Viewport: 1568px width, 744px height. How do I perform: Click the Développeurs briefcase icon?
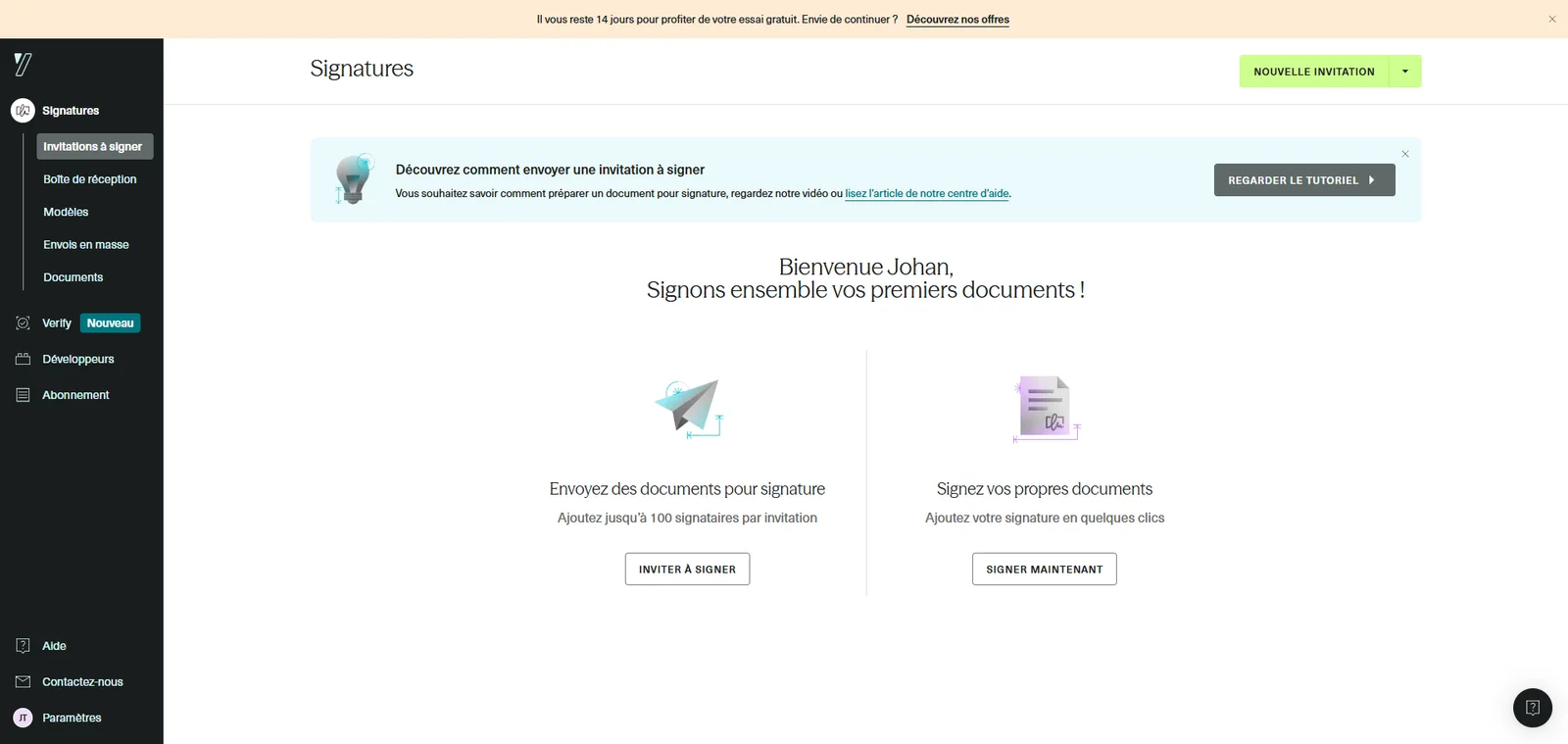pyautogui.click(x=23, y=359)
